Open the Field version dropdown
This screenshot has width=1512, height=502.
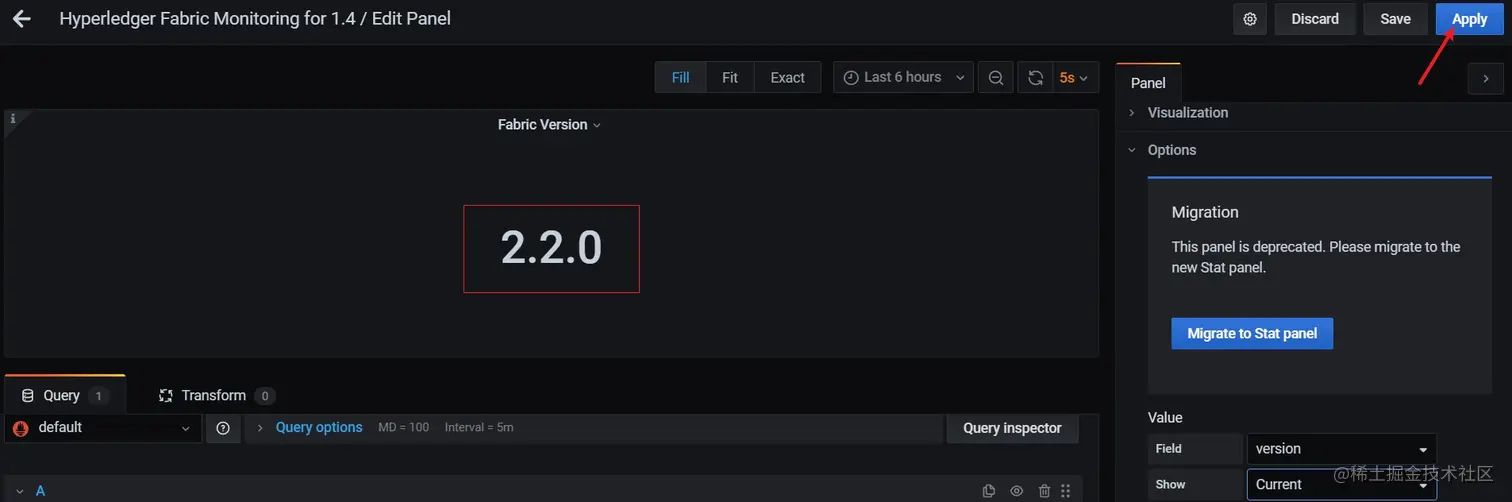[x=1341, y=449]
